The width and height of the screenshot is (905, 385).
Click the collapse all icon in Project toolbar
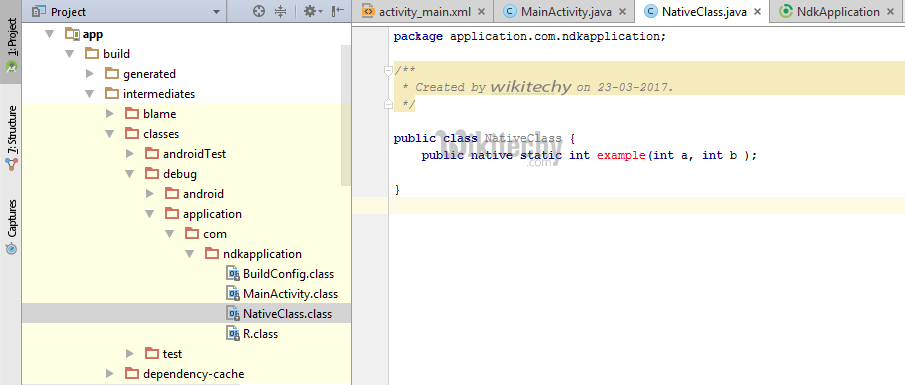281,11
